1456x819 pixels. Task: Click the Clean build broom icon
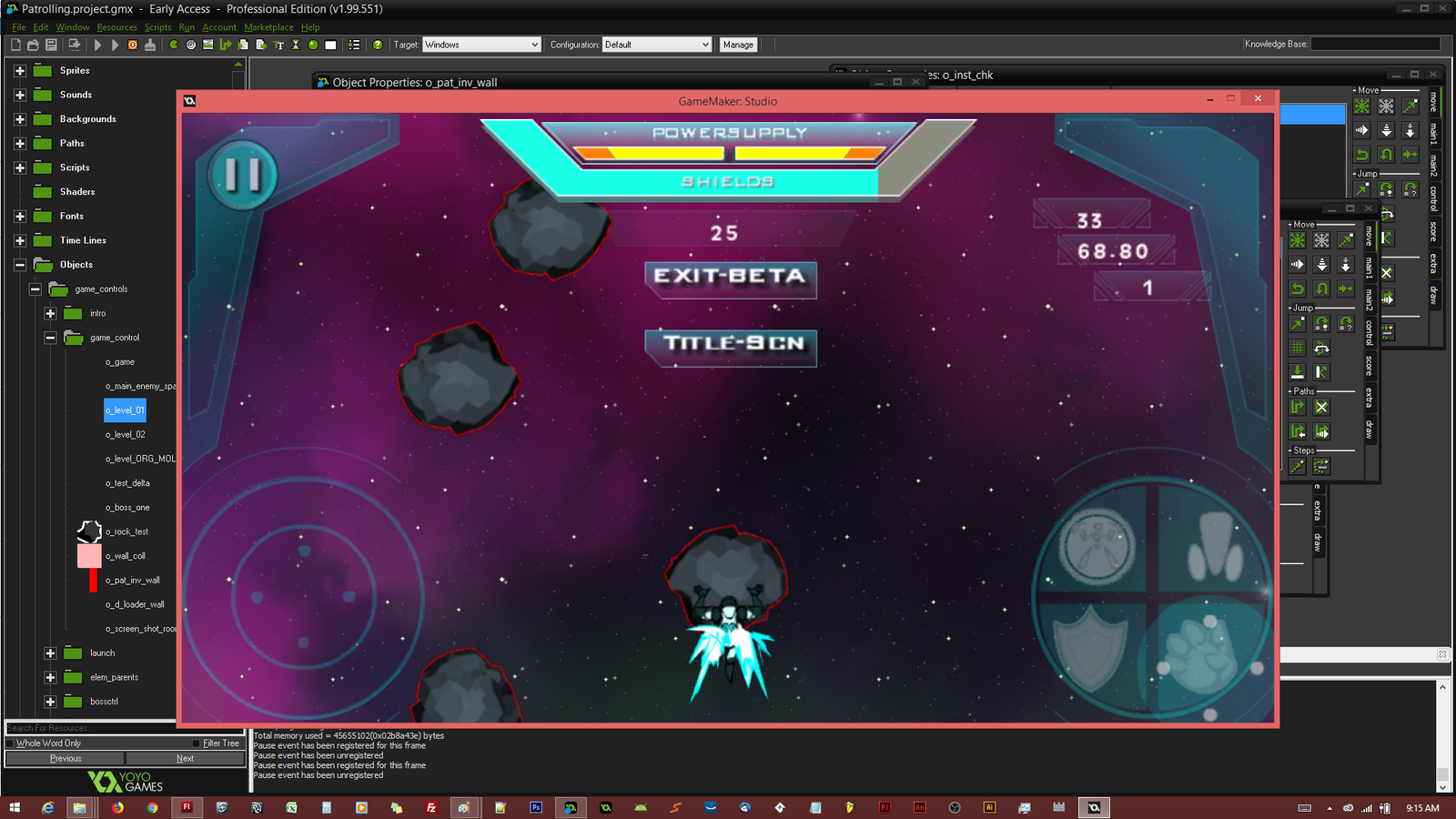(149, 45)
